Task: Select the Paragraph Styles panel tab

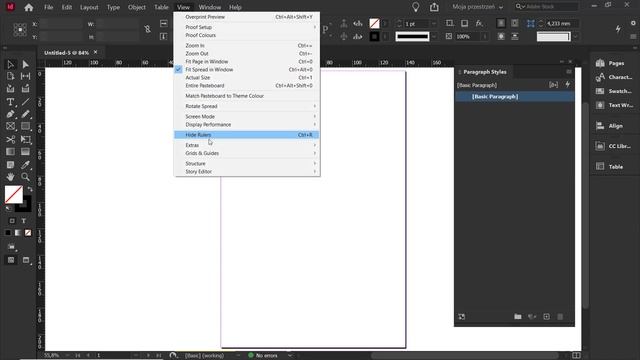Action: [x=484, y=72]
